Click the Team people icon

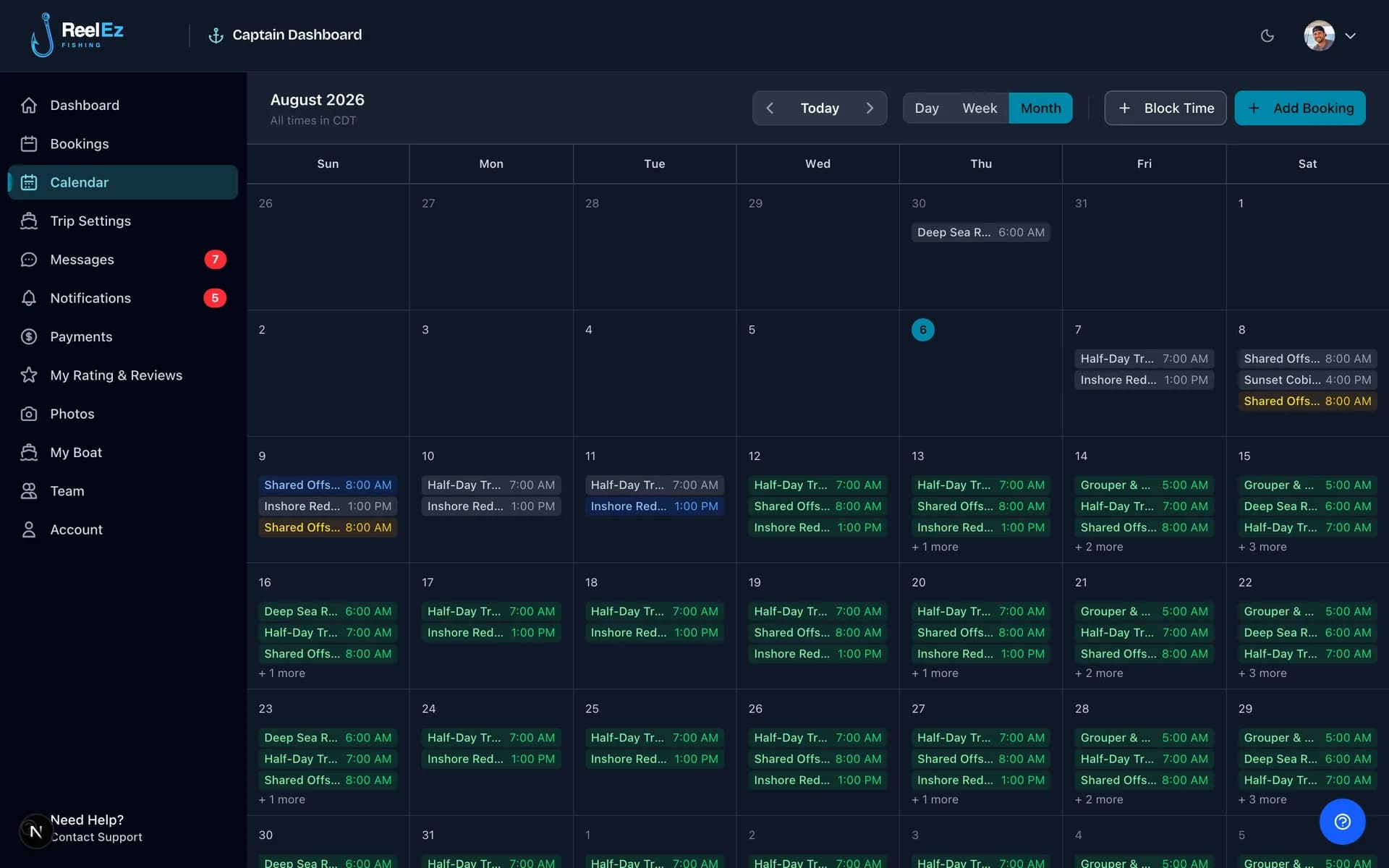[x=29, y=491]
